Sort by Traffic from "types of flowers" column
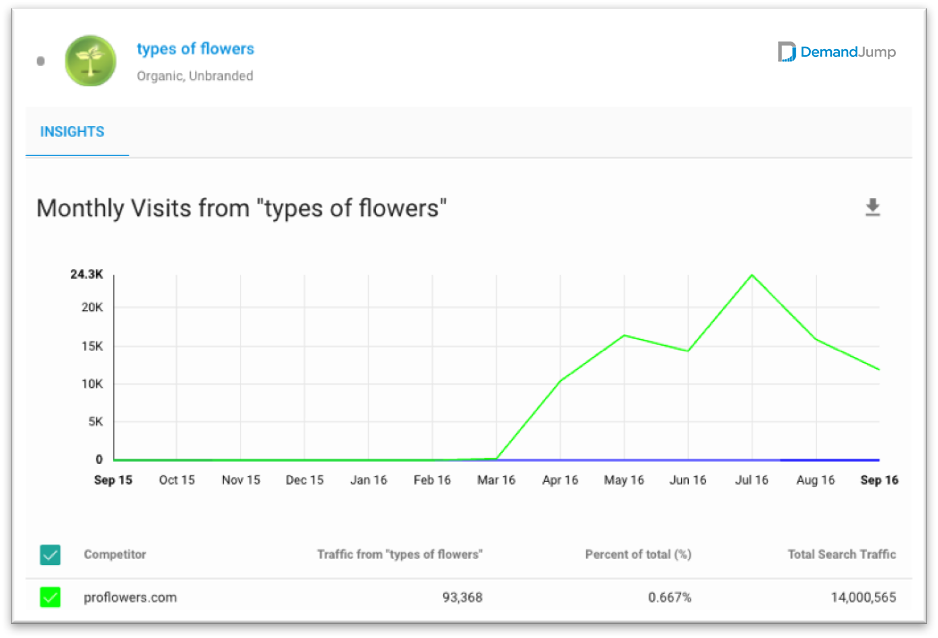 pos(400,554)
